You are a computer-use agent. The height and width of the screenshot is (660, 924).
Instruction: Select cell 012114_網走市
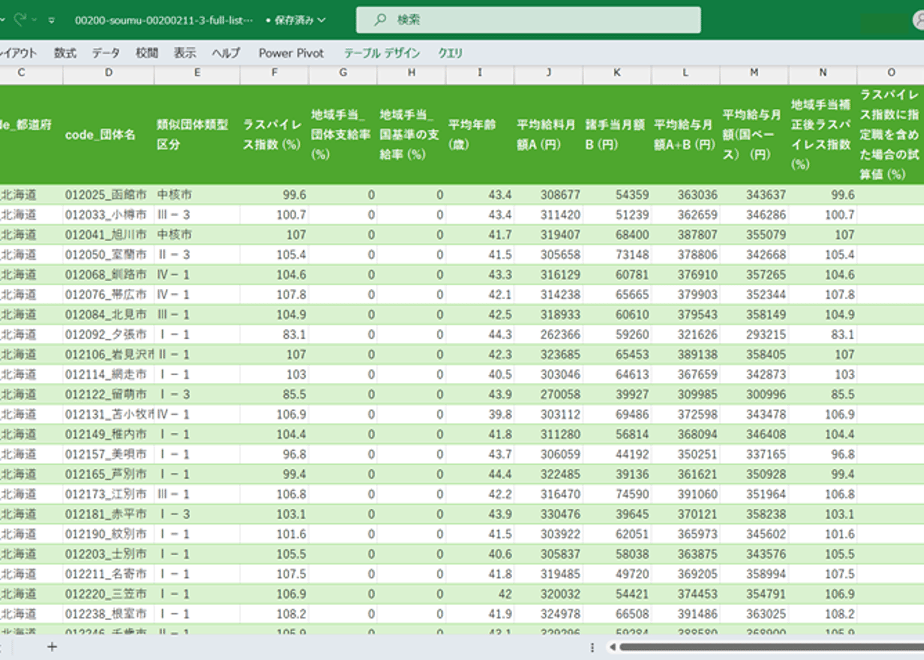[108, 374]
